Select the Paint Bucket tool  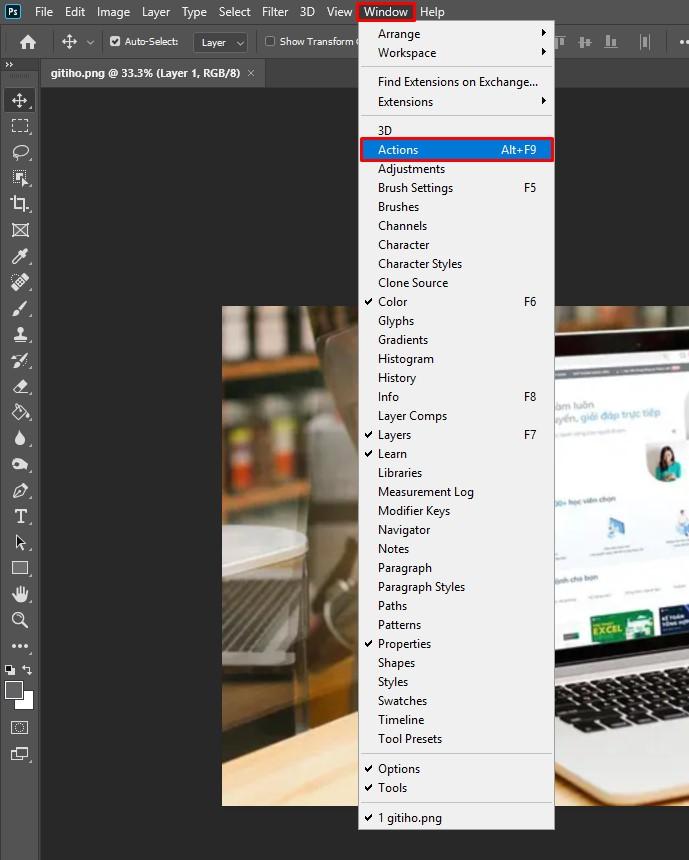click(x=20, y=412)
